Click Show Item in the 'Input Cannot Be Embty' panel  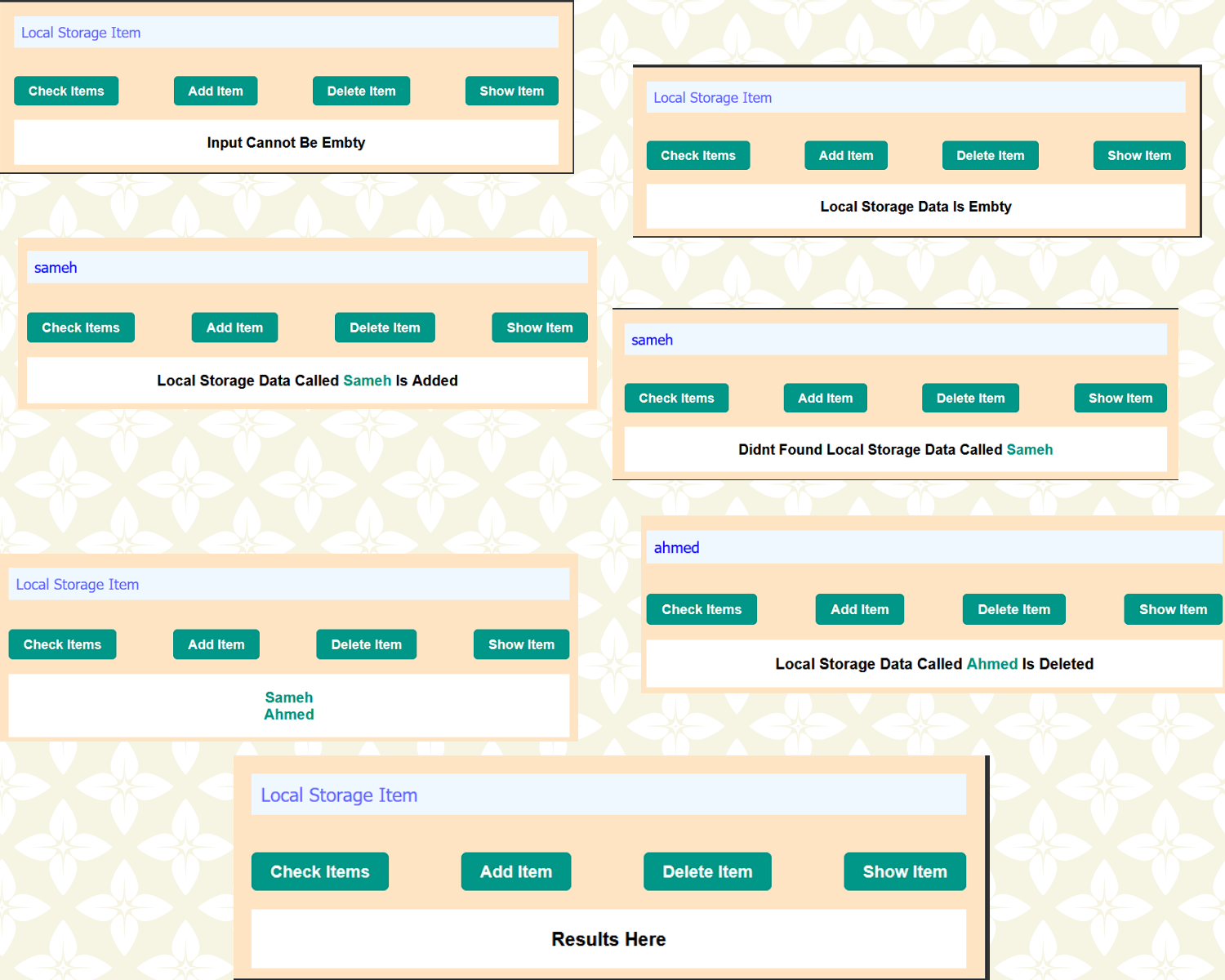[511, 91]
